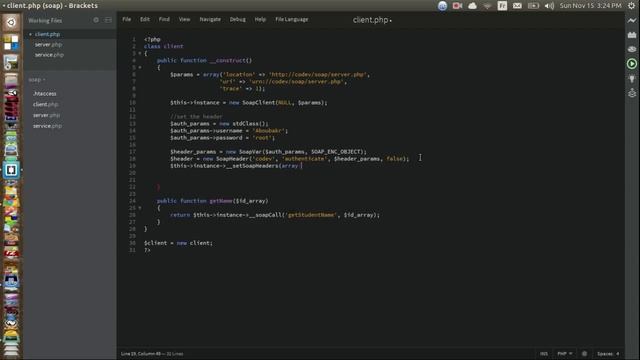640x360 pixels.
Task: Click the '//set the header' comment line
Action: [x=196, y=117]
